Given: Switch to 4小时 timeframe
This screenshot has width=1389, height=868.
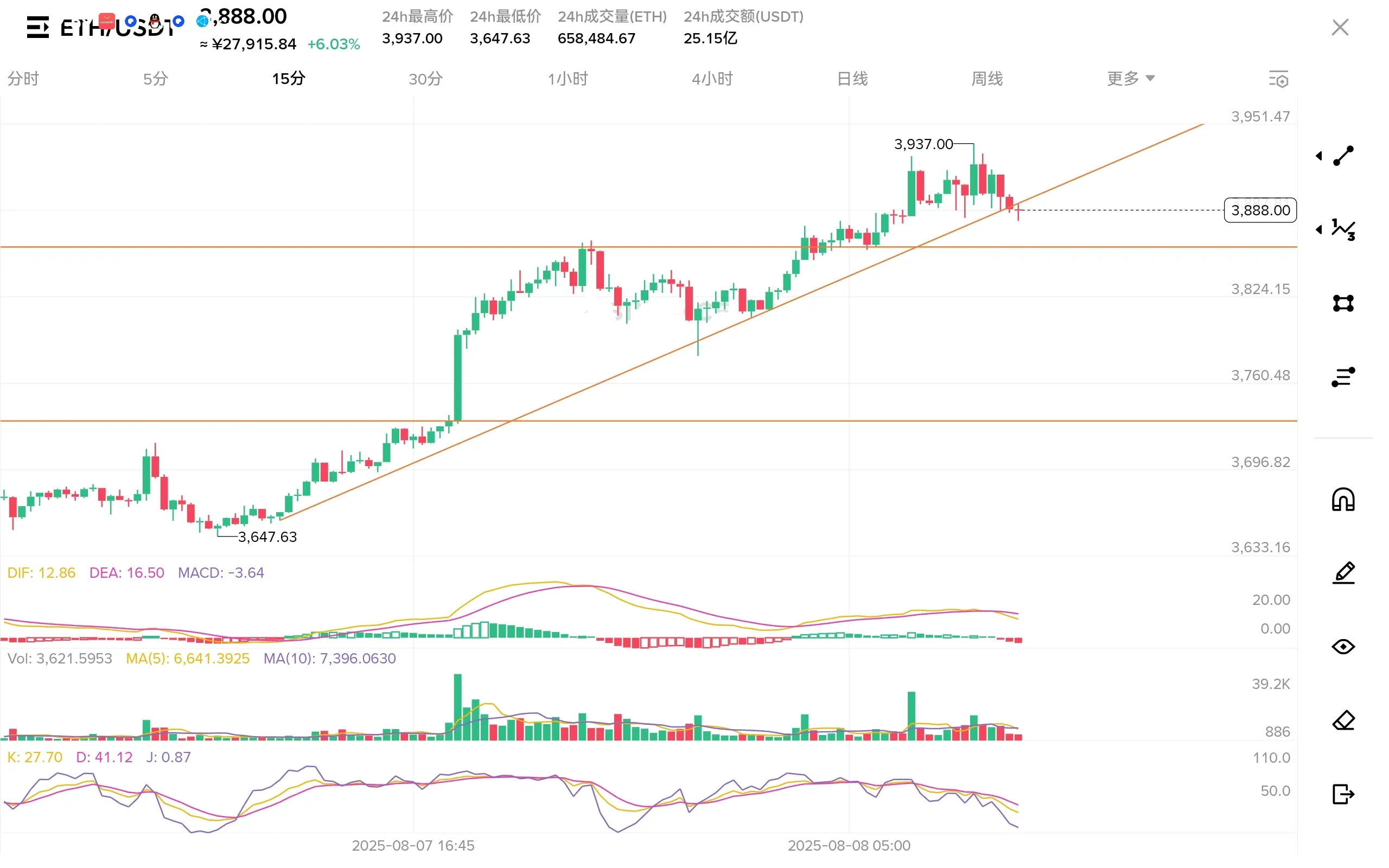Looking at the screenshot, I should 712,79.
